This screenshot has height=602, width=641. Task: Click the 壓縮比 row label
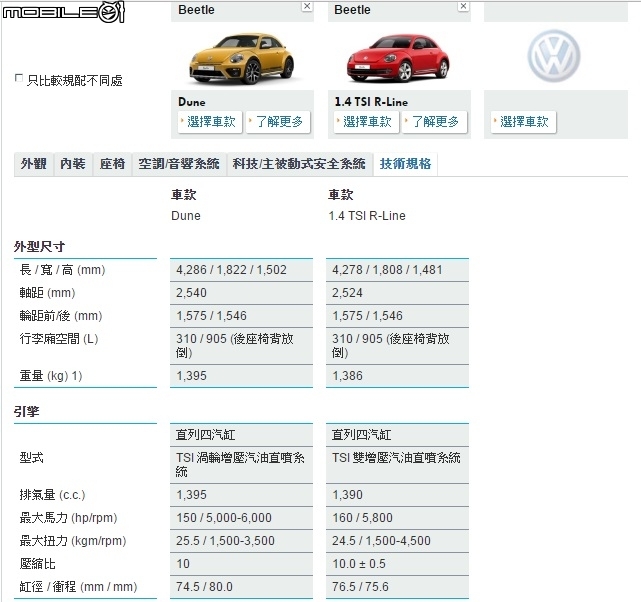pyautogui.click(x=37, y=564)
